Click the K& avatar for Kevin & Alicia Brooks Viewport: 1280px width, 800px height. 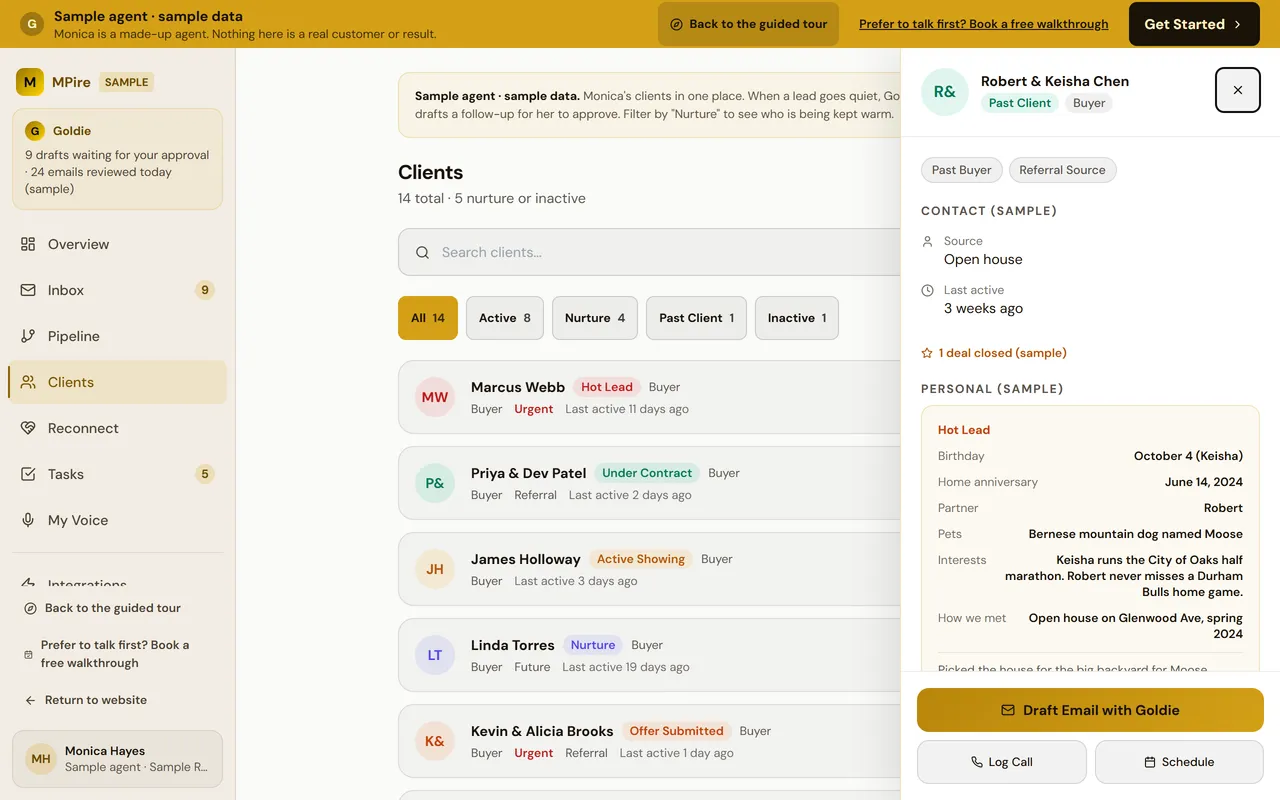(435, 741)
